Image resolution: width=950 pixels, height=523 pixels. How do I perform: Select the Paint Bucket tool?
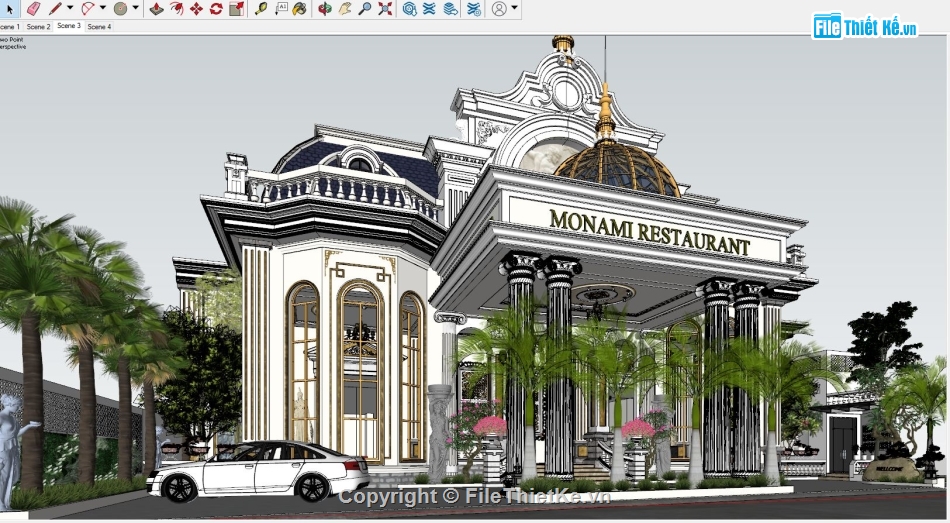[x=299, y=8]
